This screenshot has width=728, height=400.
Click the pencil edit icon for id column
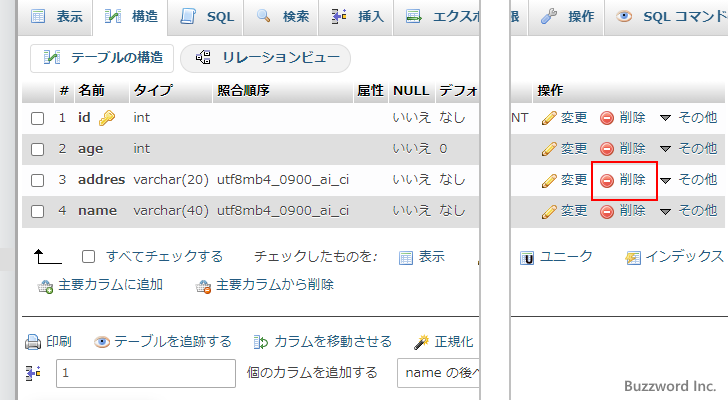(x=548, y=118)
